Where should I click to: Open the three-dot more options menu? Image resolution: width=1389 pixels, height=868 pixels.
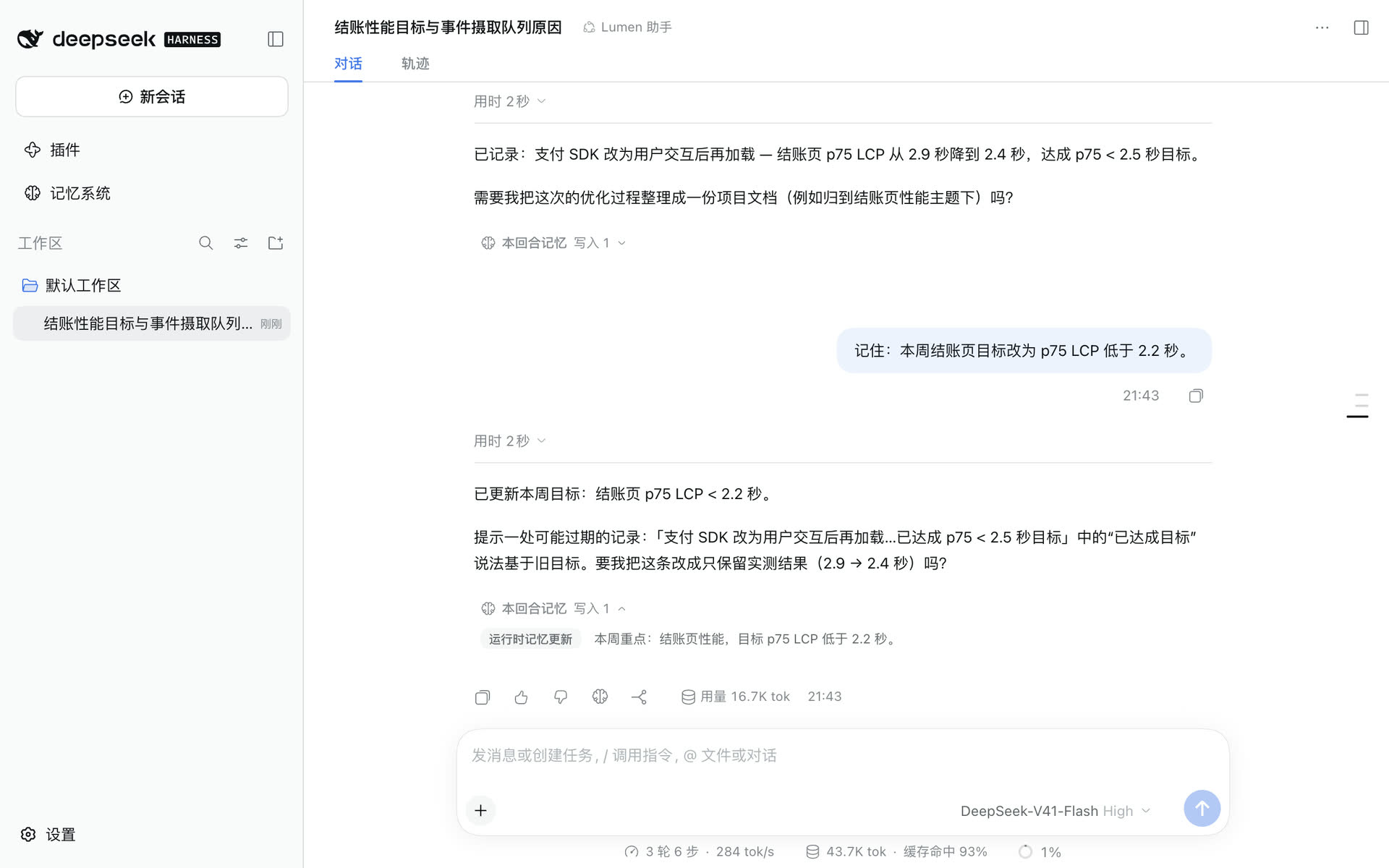[1322, 27]
